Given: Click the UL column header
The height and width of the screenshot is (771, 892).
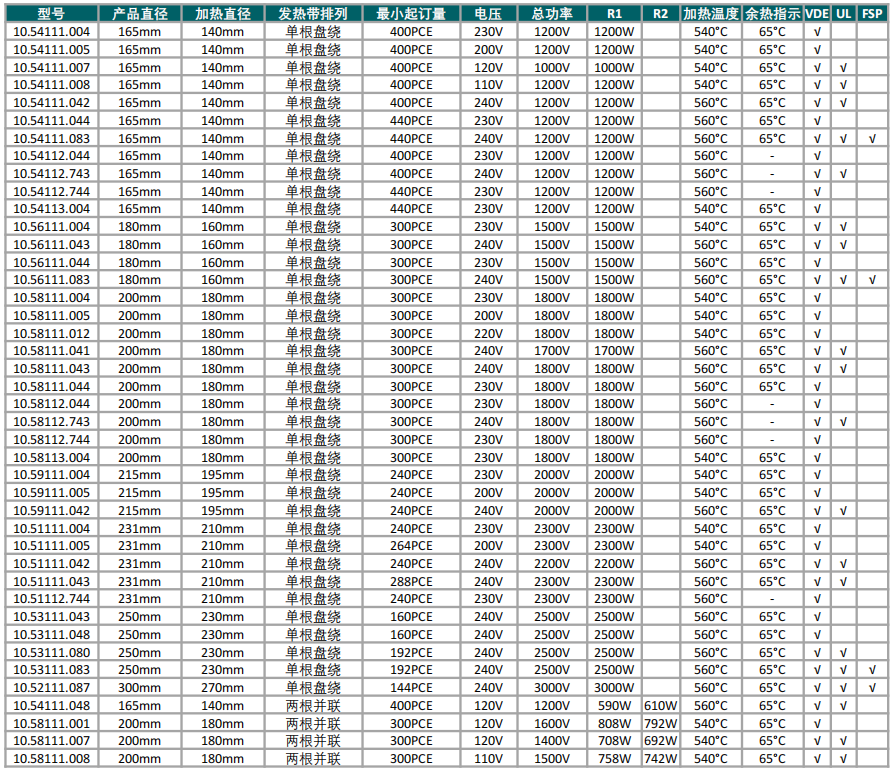Looking at the screenshot, I should 844,14.
